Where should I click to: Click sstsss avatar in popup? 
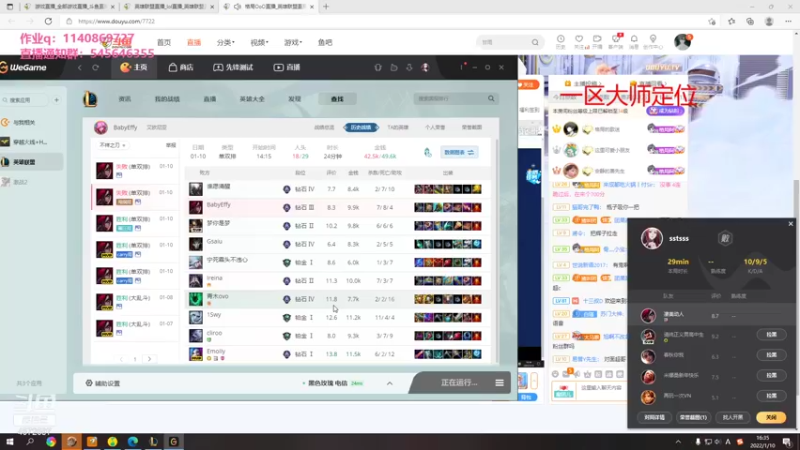(652, 238)
